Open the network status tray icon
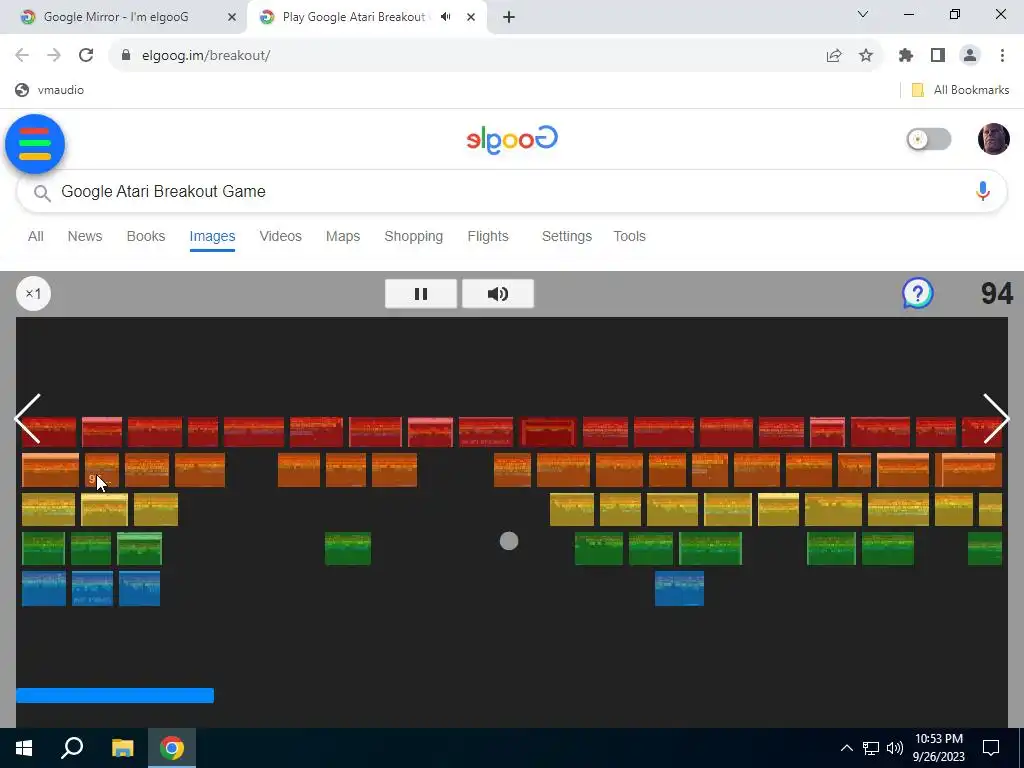 [x=871, y=748]
